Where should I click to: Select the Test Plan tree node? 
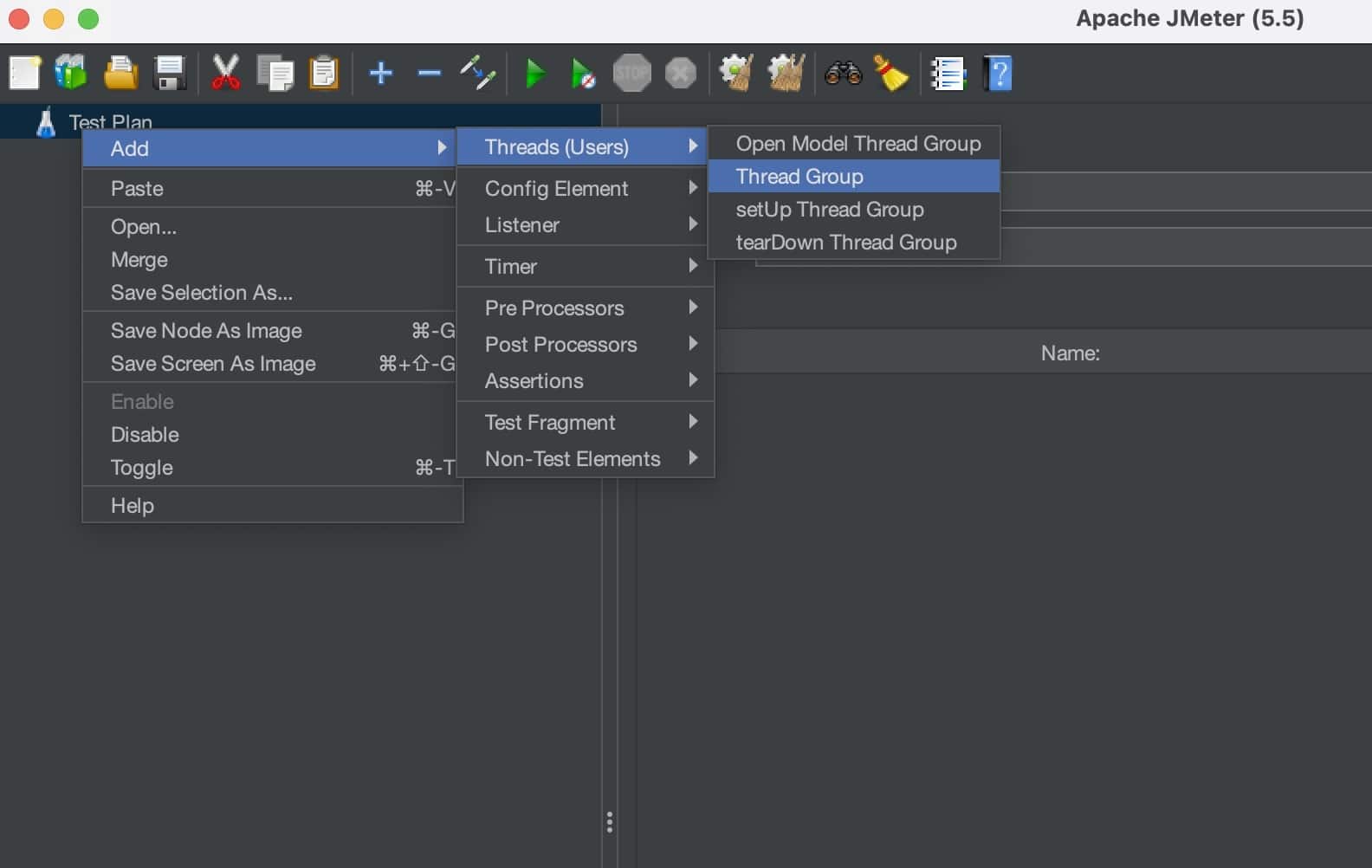(110, 122)
